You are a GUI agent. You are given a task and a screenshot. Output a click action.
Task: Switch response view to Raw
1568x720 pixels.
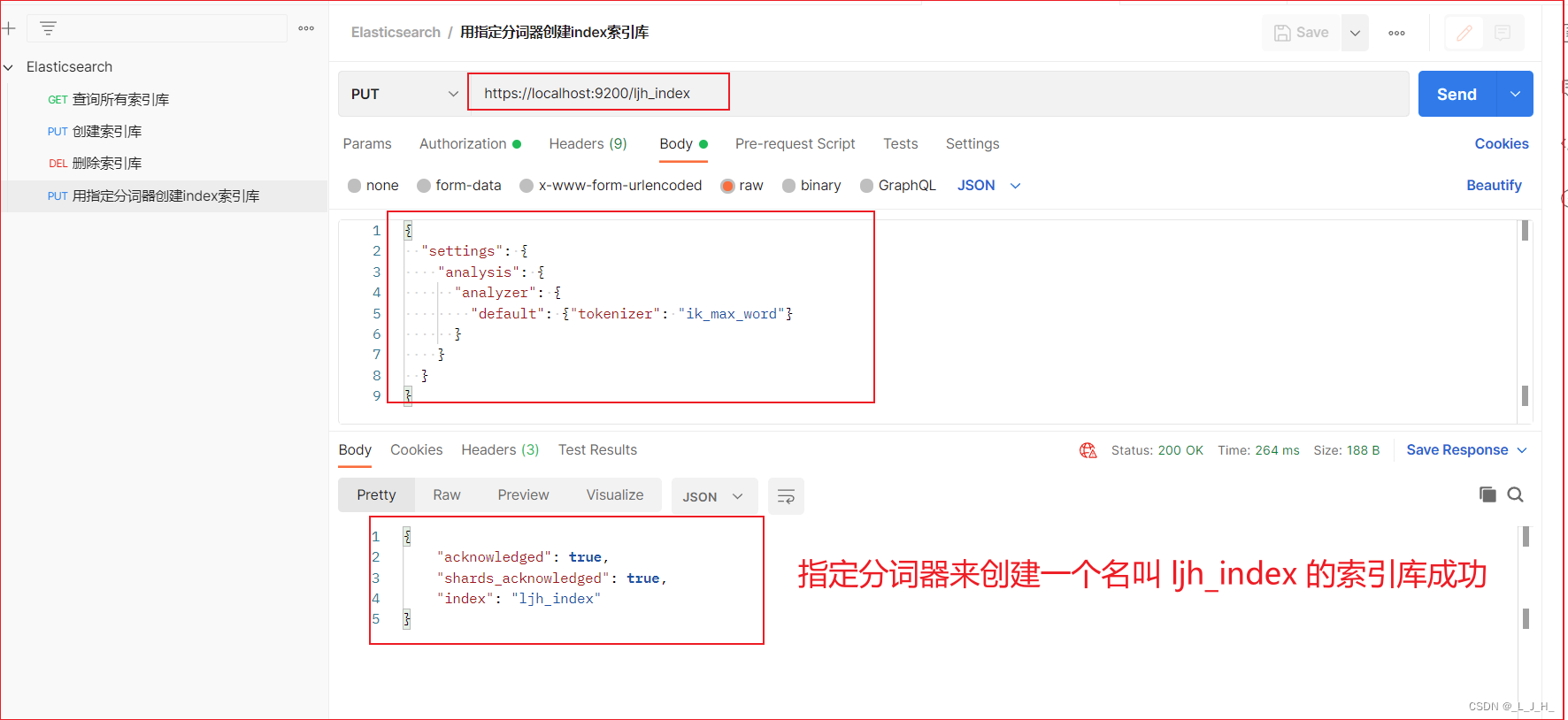point(447,494)
